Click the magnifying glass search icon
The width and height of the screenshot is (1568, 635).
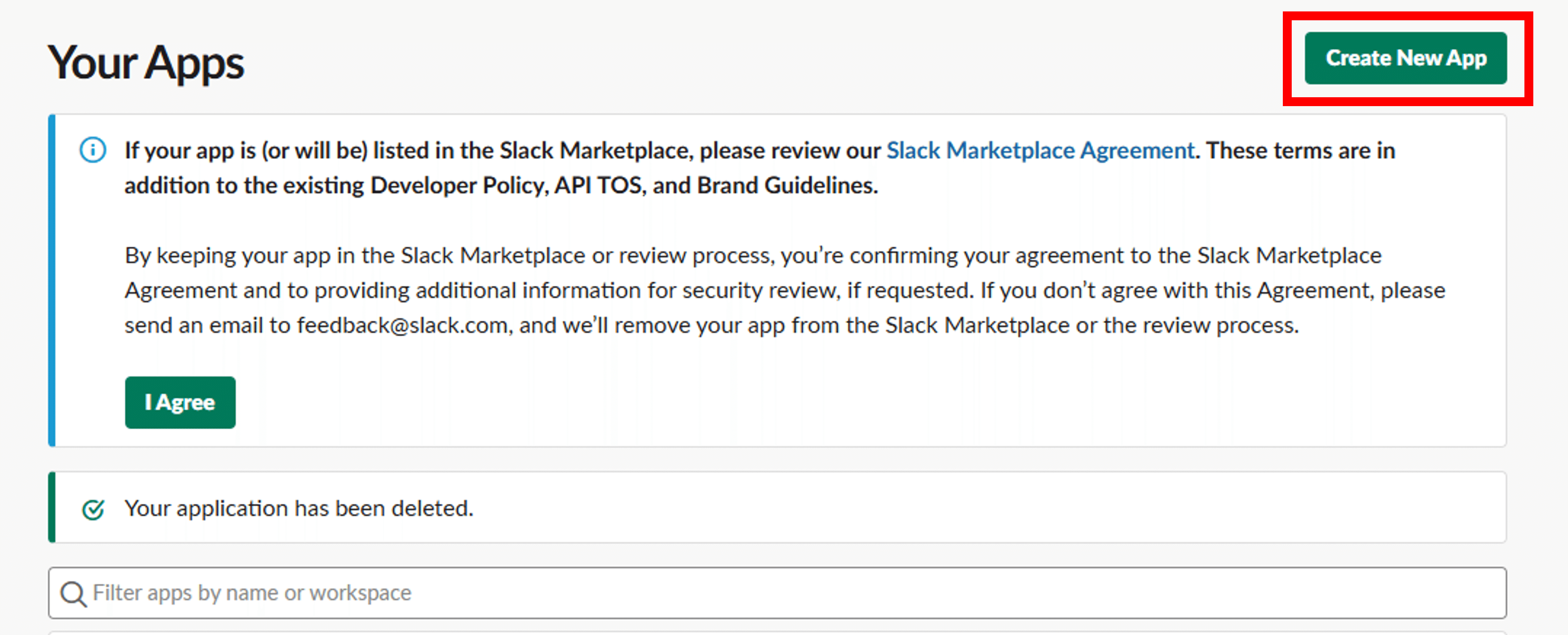pyautogui.click(x=73, y=594)
